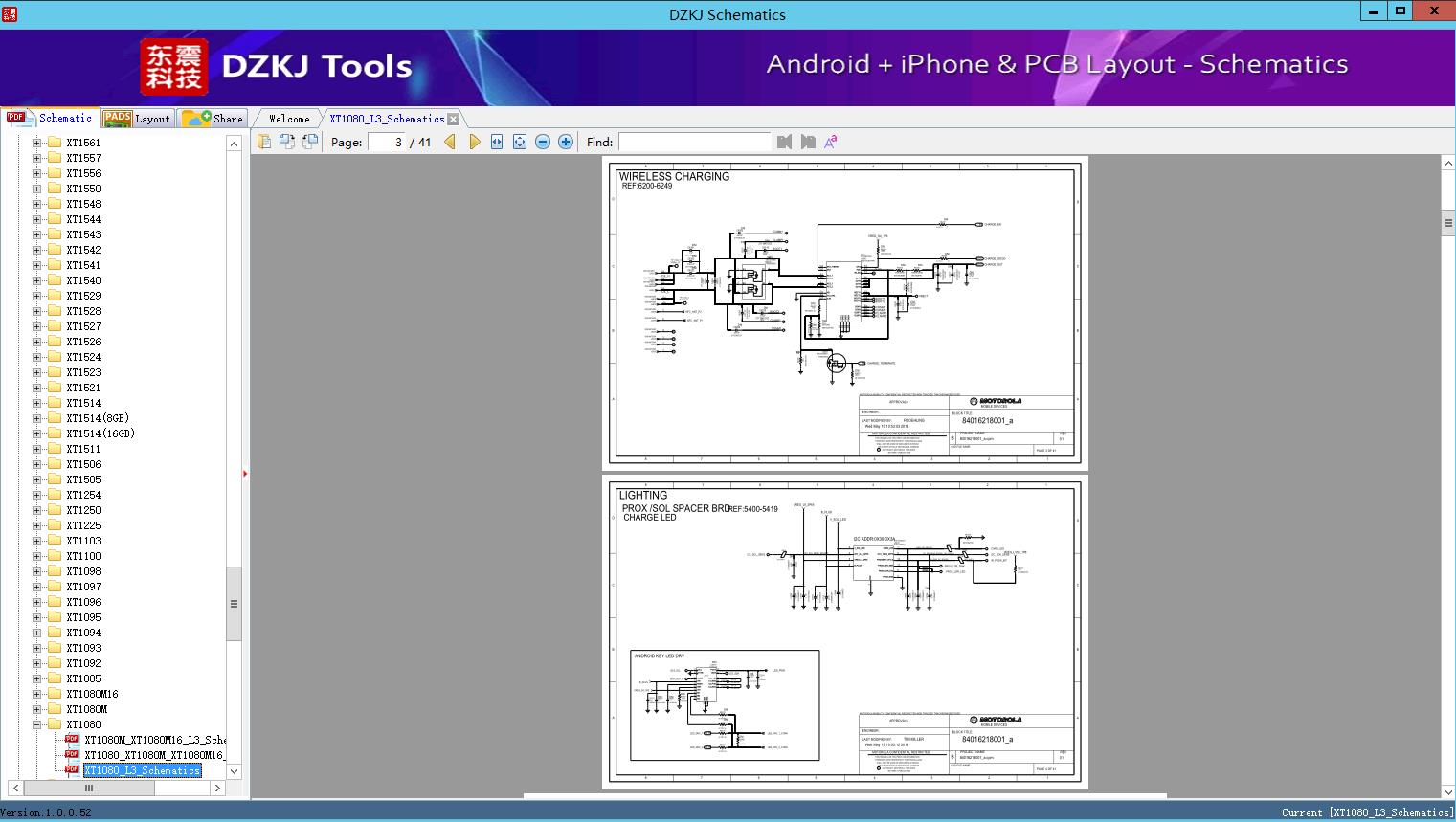Switch to the Schematic tab
This screenshot has width=1456, height=822.
50,118
